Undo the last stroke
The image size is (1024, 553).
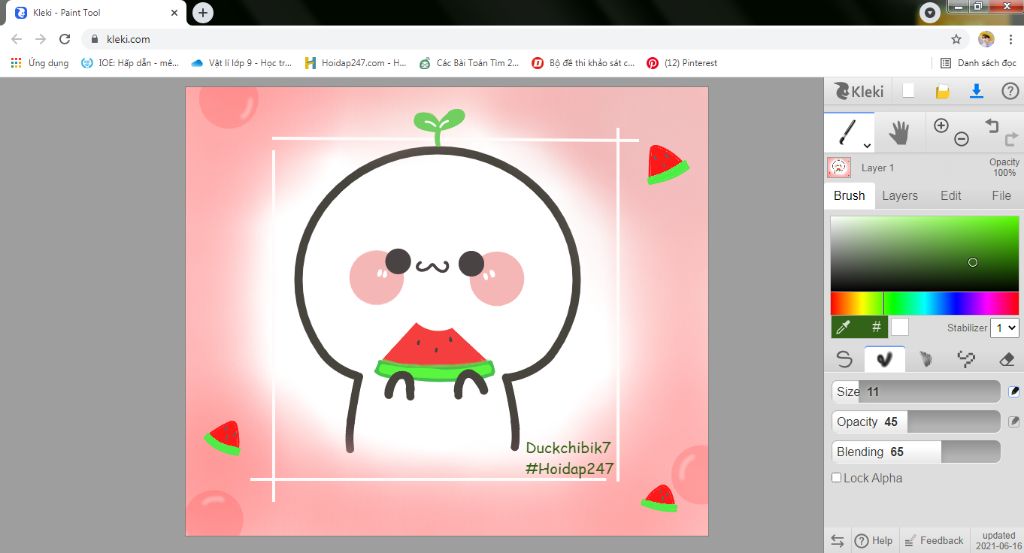[992, 126]
